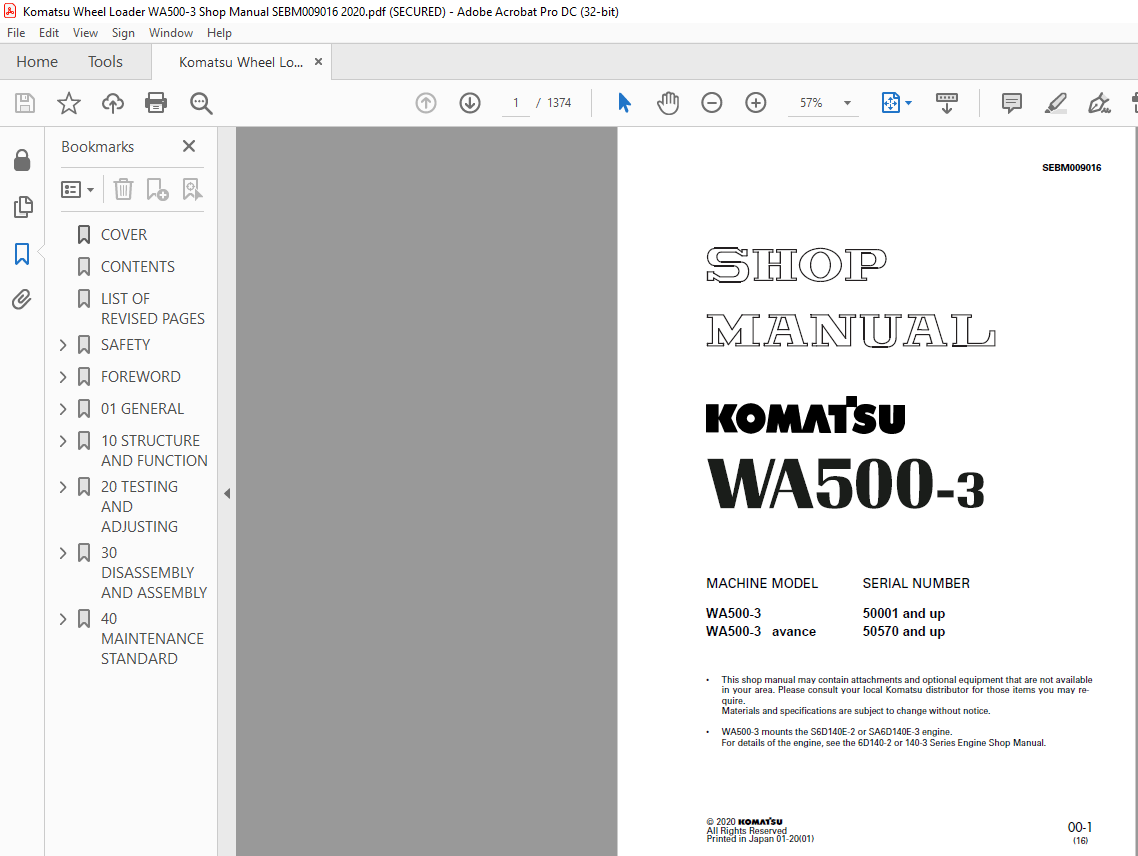The image size is (1138, 856).
Task: Expand 30 DISASSEMBLY AND ASSEMBLY bookmark
Action: pyautogui.click(x=63, y=553)
